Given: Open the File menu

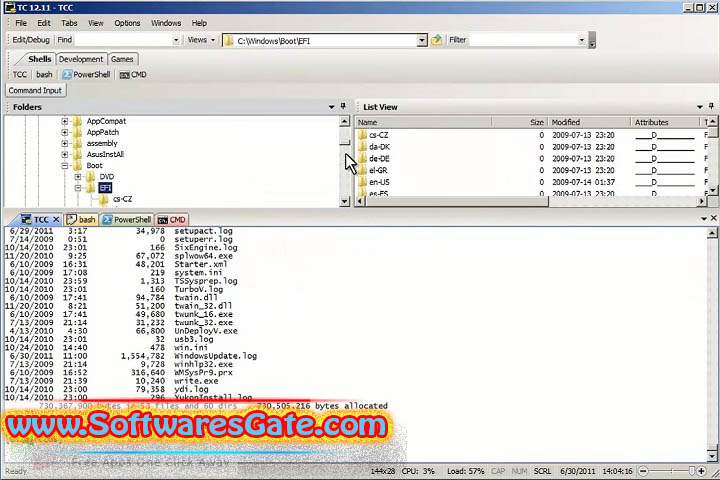Looking at the screenshot, I should coord(21,23).
